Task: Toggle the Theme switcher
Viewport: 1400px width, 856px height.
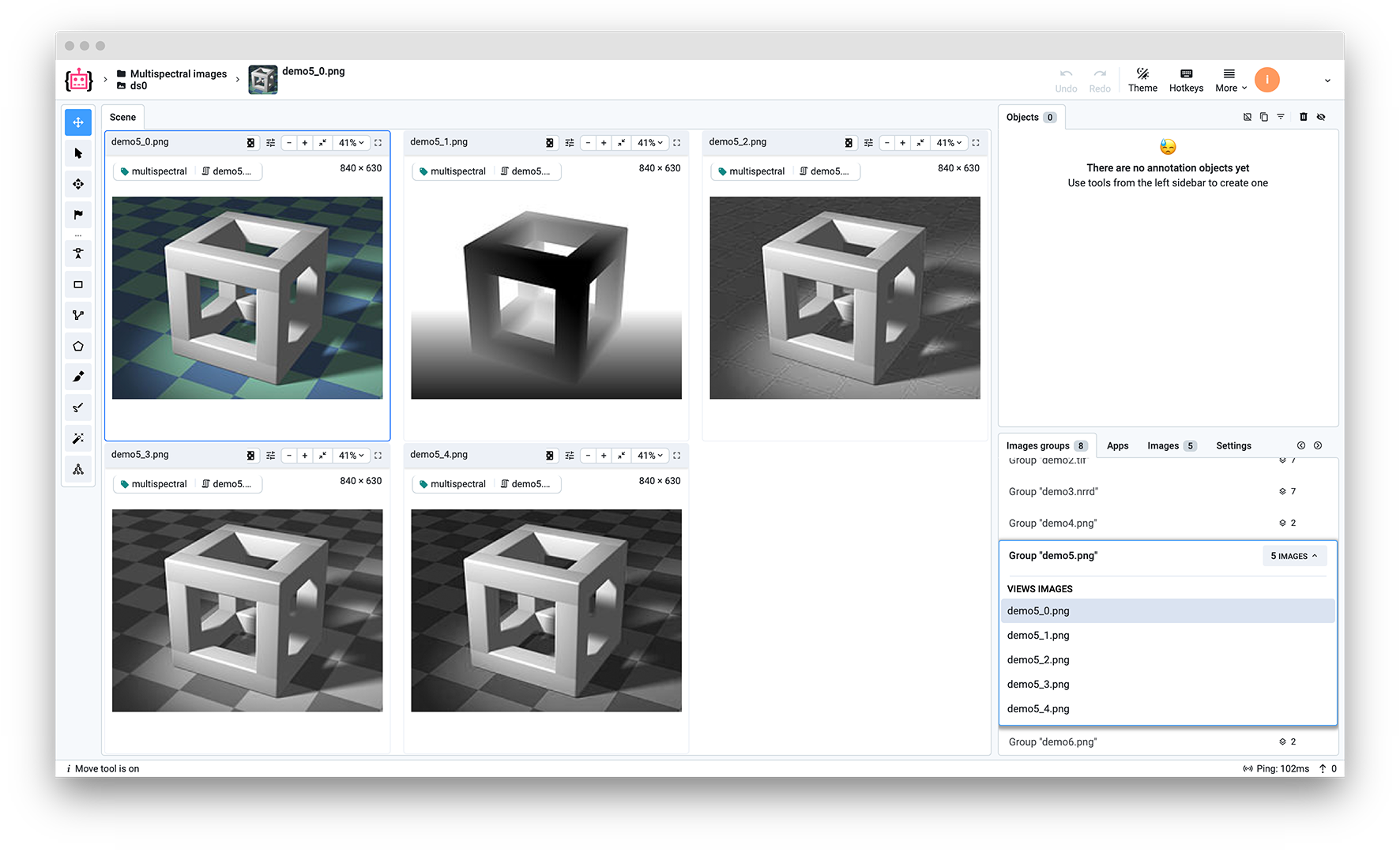Action: [x=1142, y=80]
